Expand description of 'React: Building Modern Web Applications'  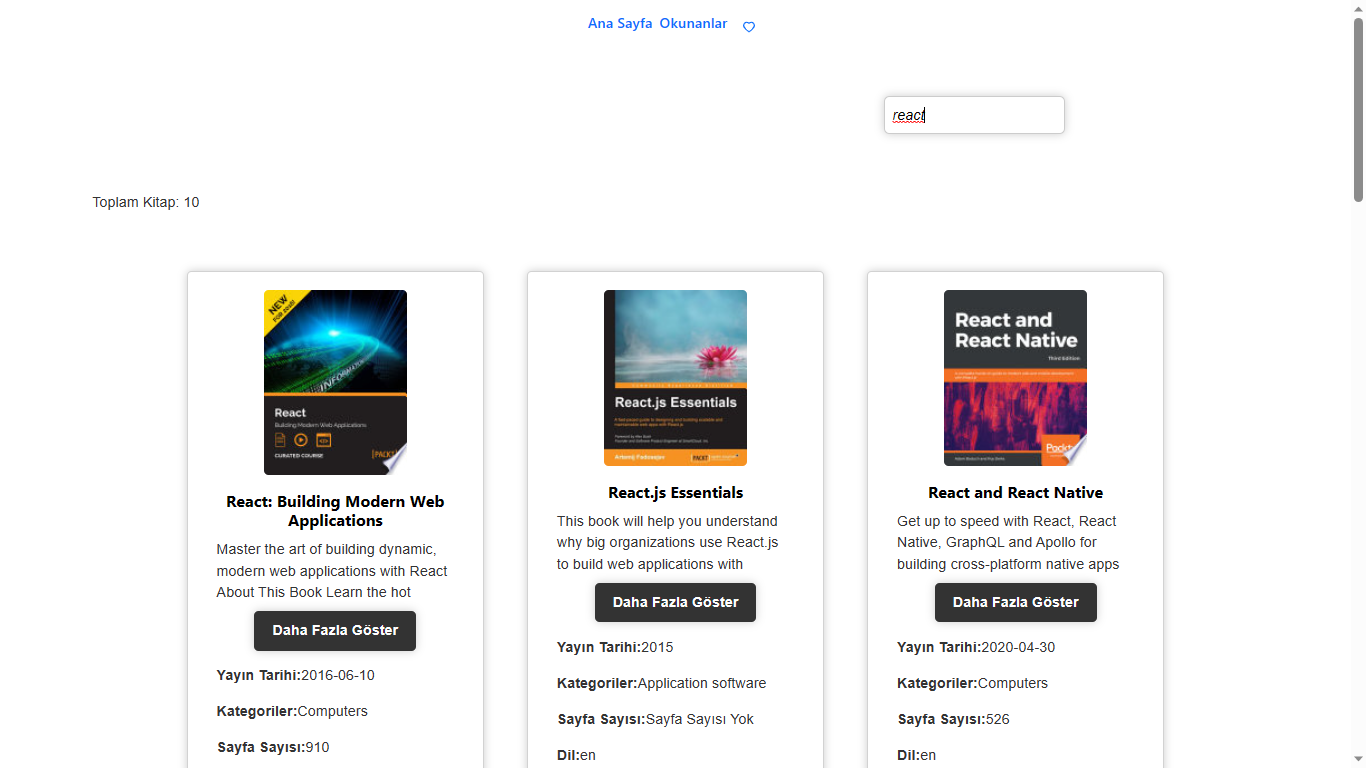point(334,631)
